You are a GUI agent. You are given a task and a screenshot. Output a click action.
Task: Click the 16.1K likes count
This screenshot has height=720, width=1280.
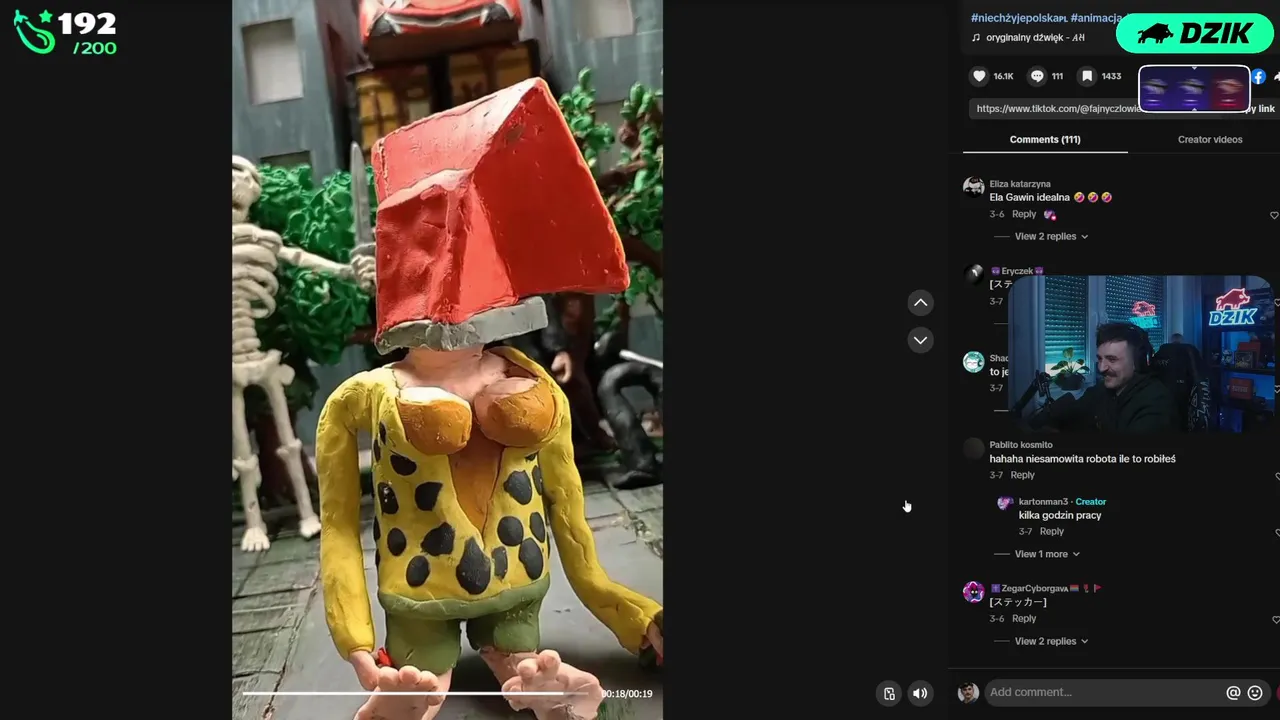coord(1003,76)
